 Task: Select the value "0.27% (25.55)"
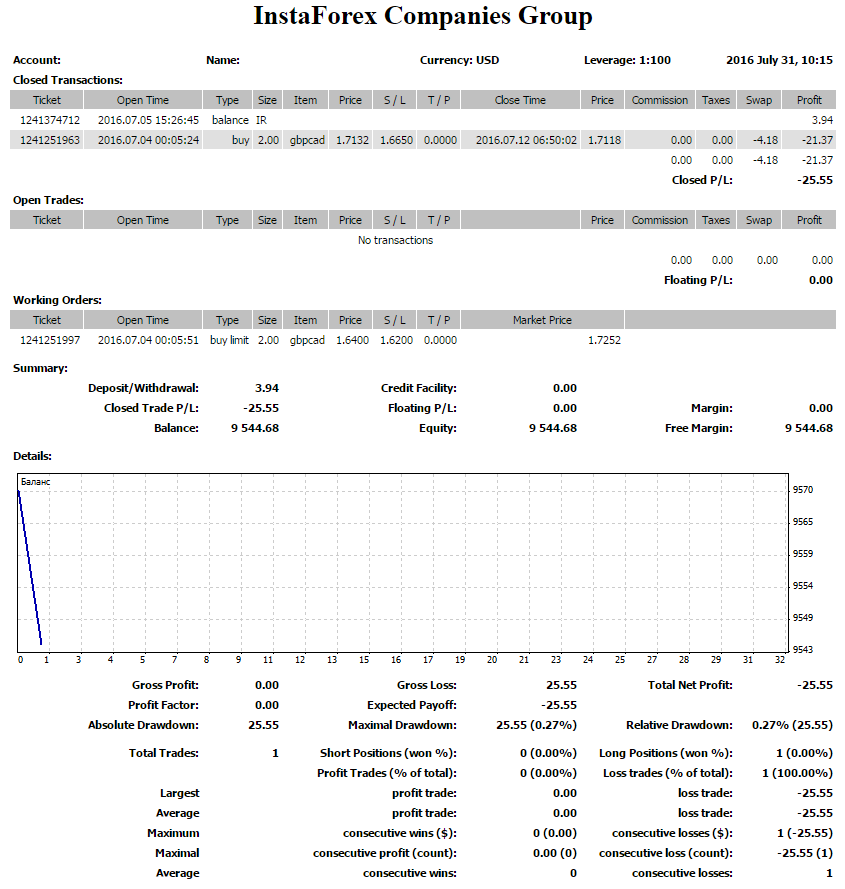tap(792, 725)
